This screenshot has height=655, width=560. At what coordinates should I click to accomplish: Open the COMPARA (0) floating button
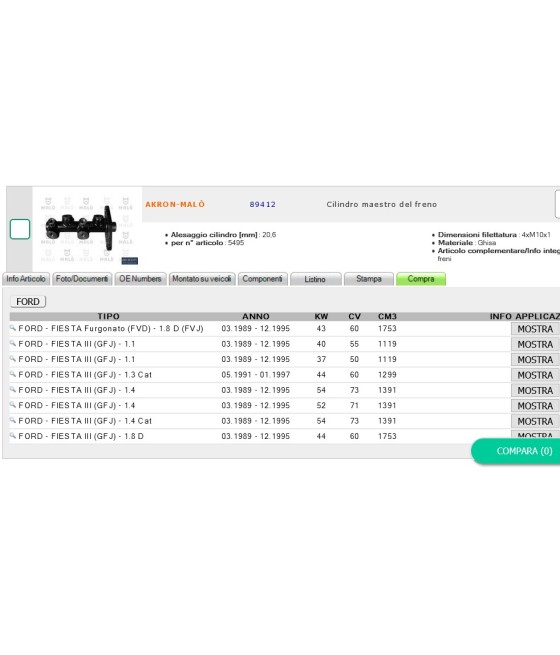click(517, 451)
